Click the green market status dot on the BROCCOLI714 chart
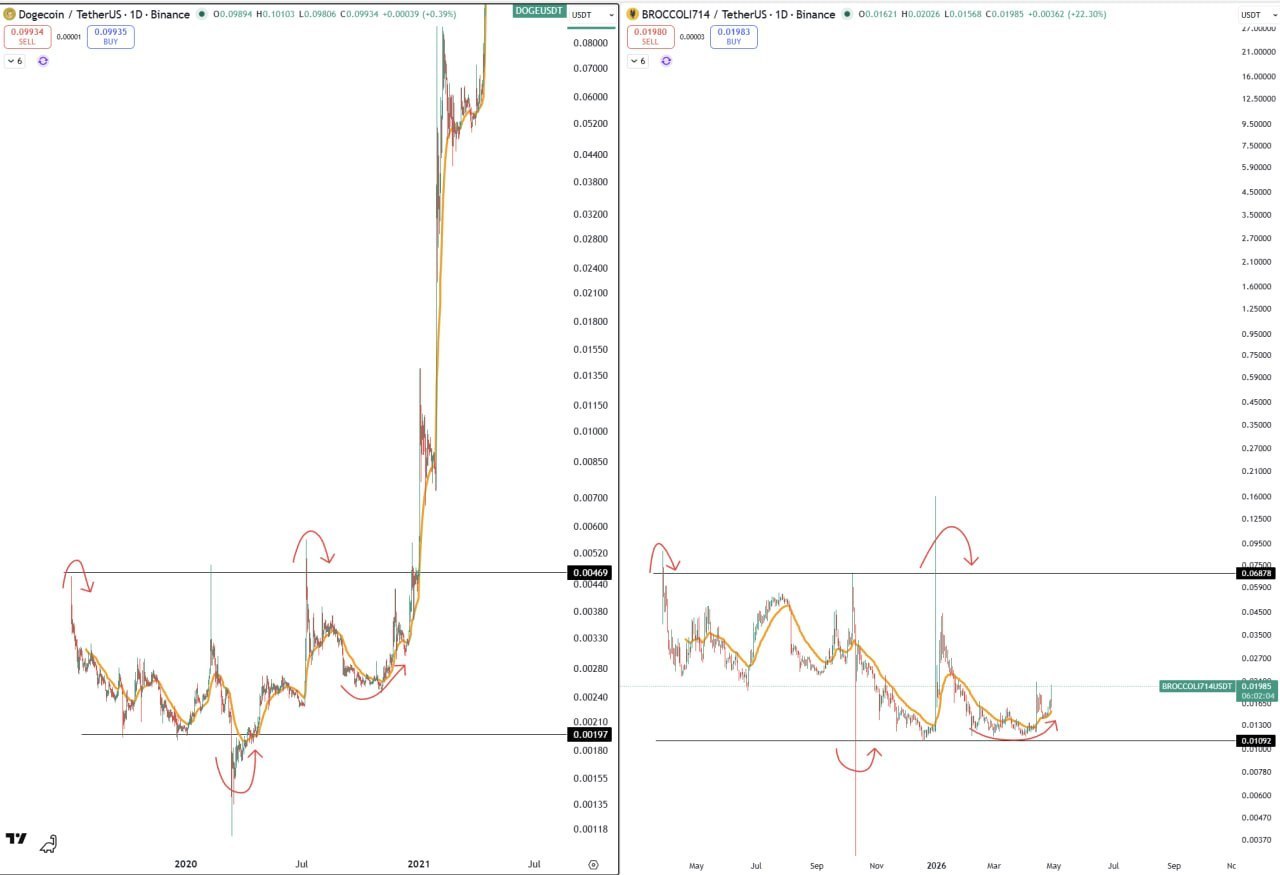This screenshot has height=875, width=1280. click(848, 14)
